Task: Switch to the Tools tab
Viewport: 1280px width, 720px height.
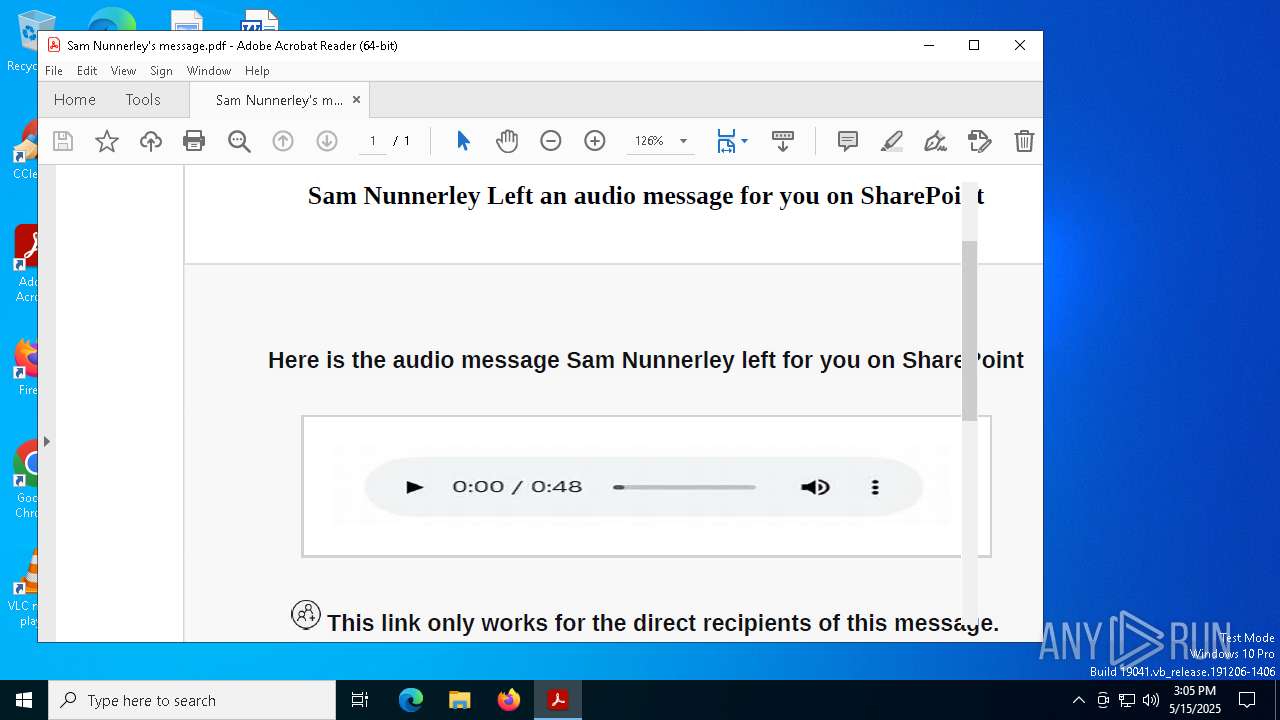Action: click(x=143, y=100)
